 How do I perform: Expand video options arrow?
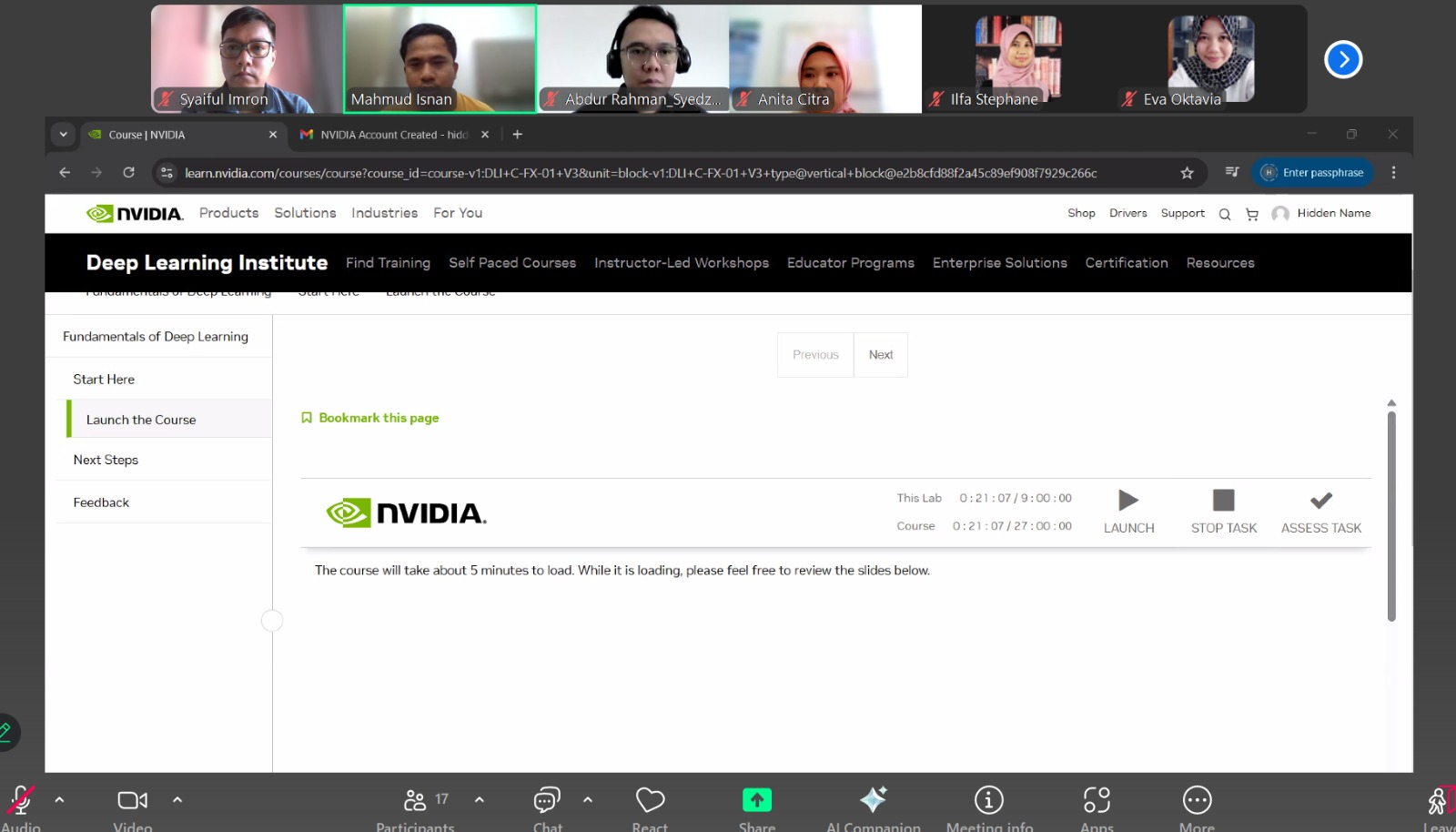point(177,800)
